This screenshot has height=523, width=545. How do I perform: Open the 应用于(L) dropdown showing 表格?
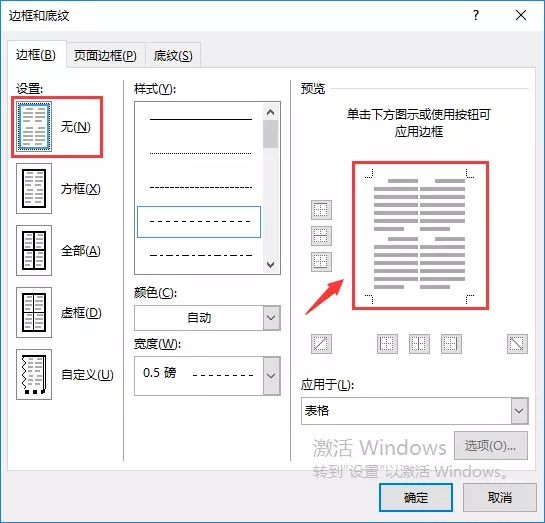click(x=415, y=411)
